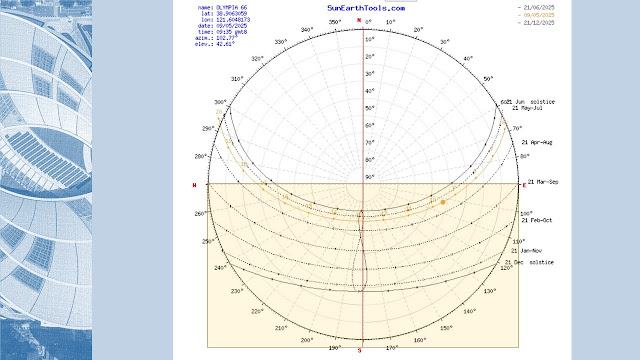
Task: Click the 190° azimuth label
Action: [335, 348]
